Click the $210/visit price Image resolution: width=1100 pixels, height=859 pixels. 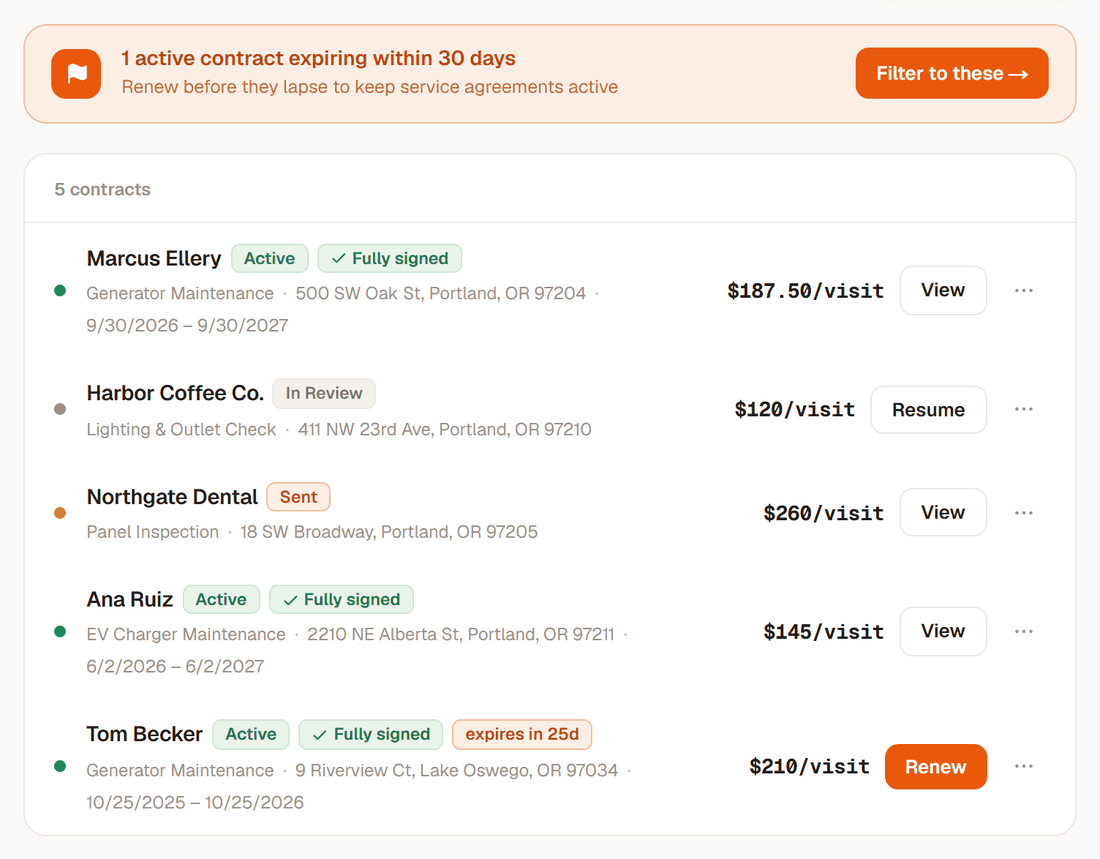pyautogui.click(x=809, y=766)
